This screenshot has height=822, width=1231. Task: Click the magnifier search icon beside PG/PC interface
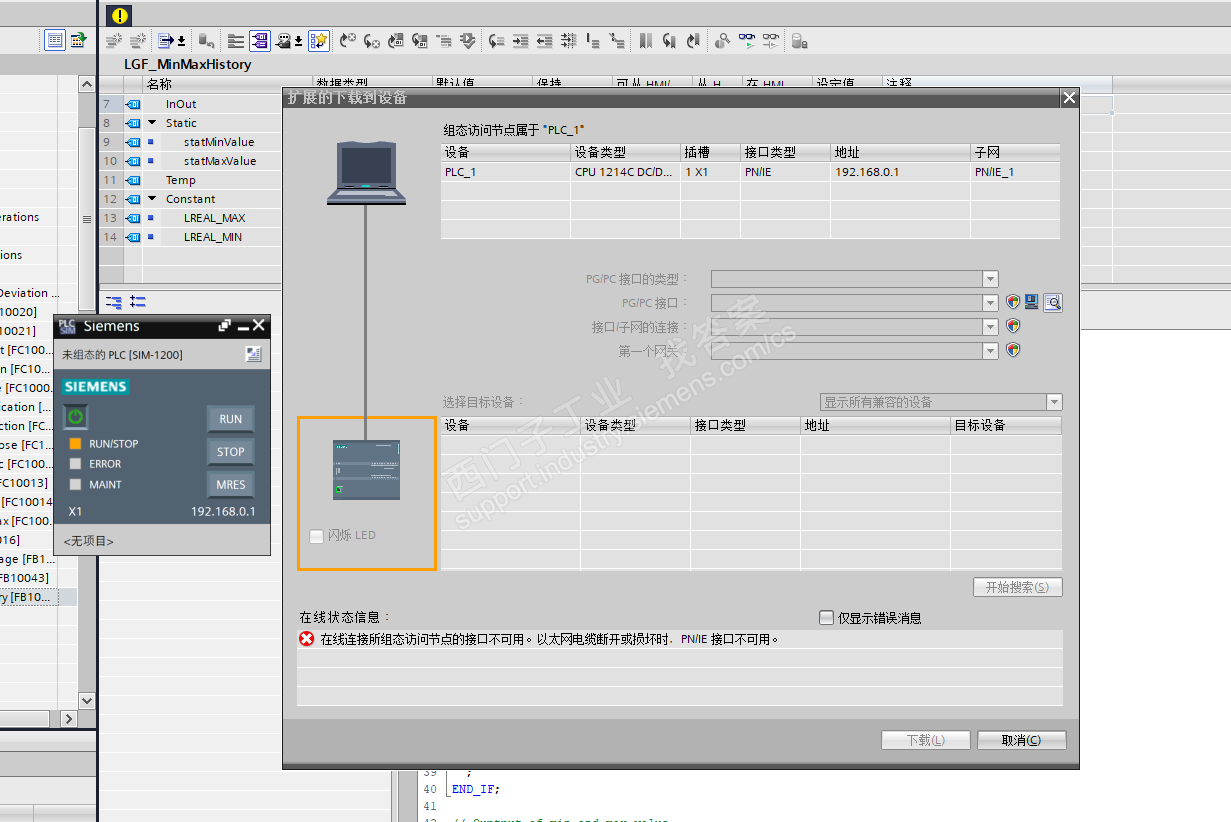coord(1052,302)
